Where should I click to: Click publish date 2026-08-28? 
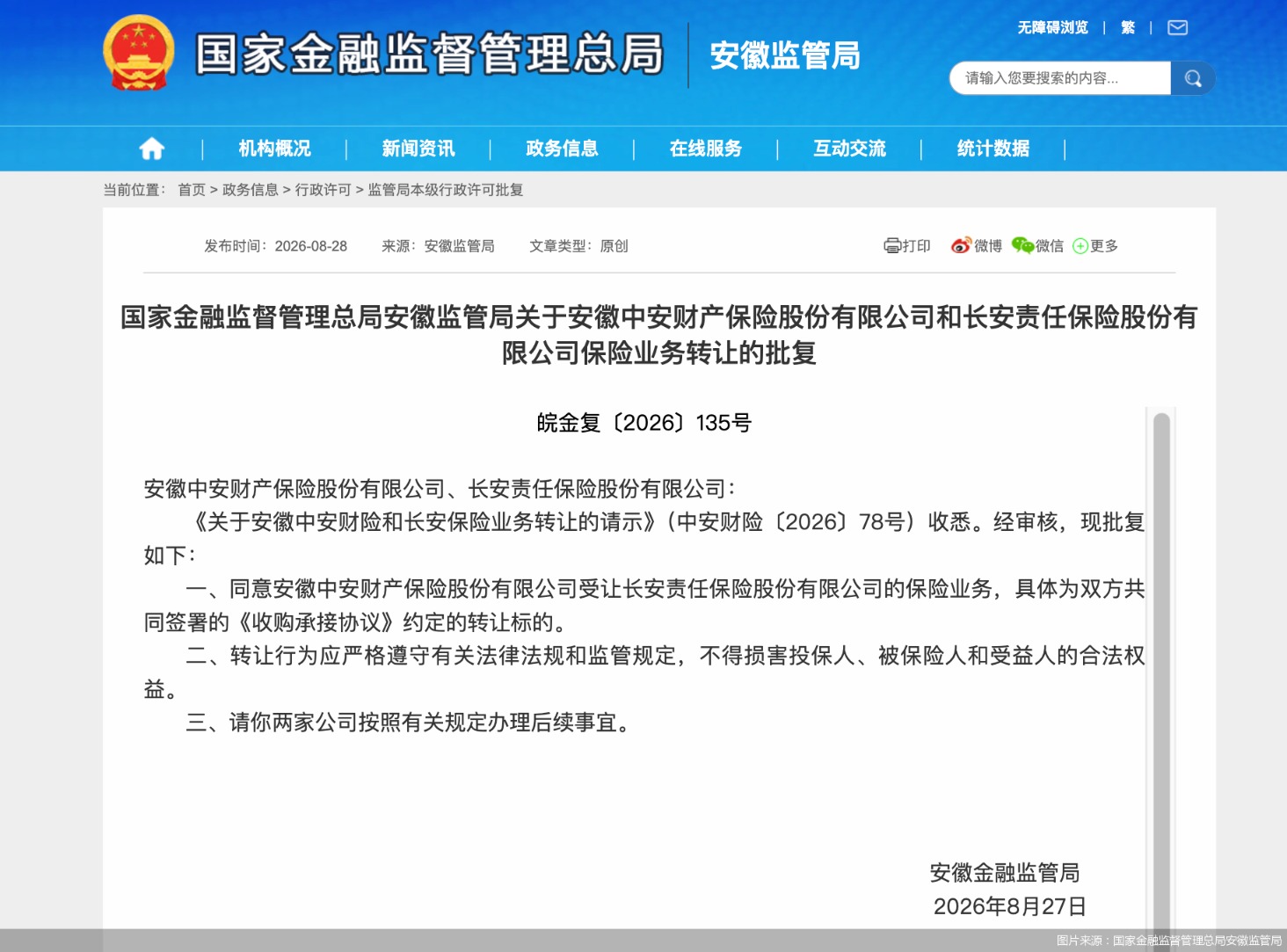tap(311, 246)
